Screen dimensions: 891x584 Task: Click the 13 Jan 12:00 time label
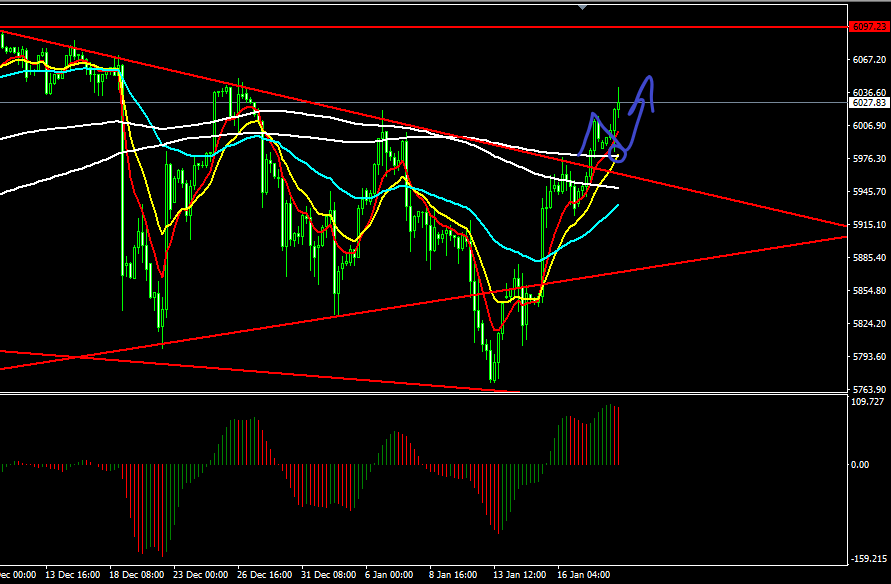tap(519, 575)
